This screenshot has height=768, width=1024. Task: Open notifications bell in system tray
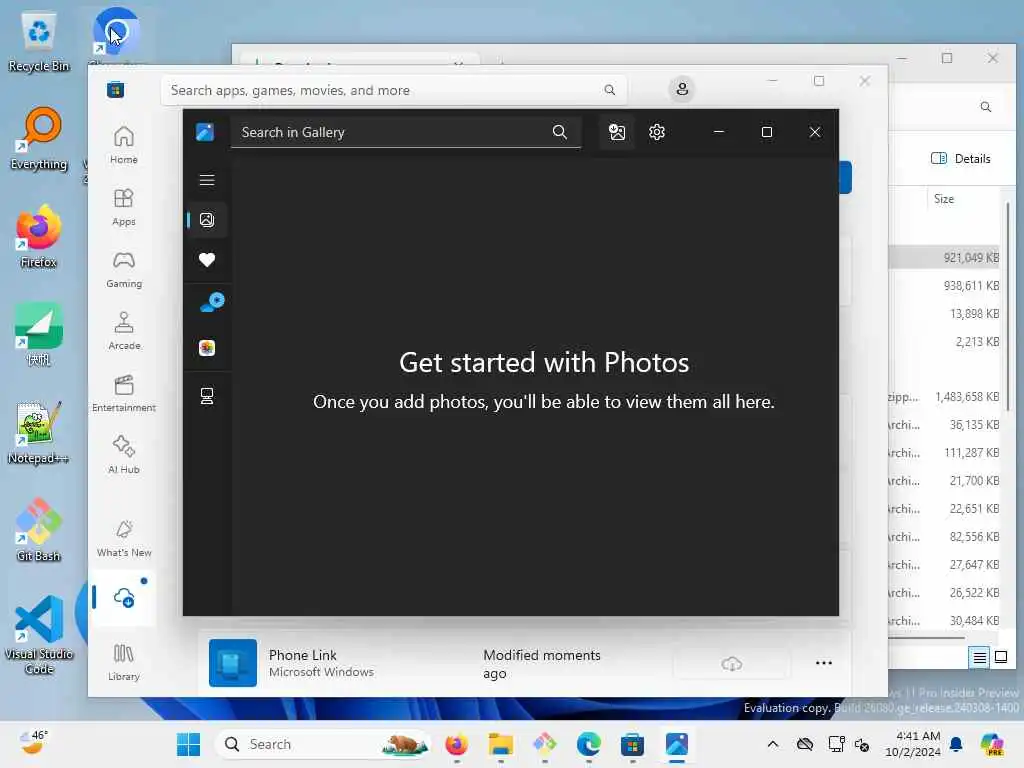956,744
